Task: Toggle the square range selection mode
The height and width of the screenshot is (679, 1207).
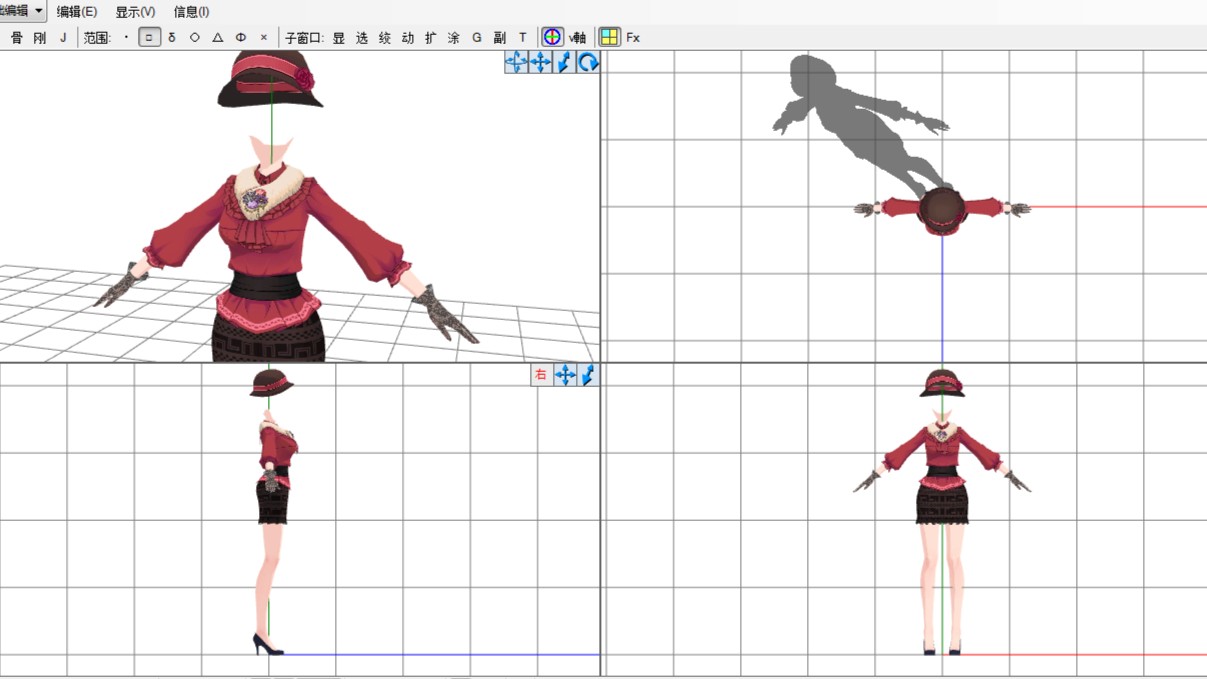Action: click(x=149, y=37)
